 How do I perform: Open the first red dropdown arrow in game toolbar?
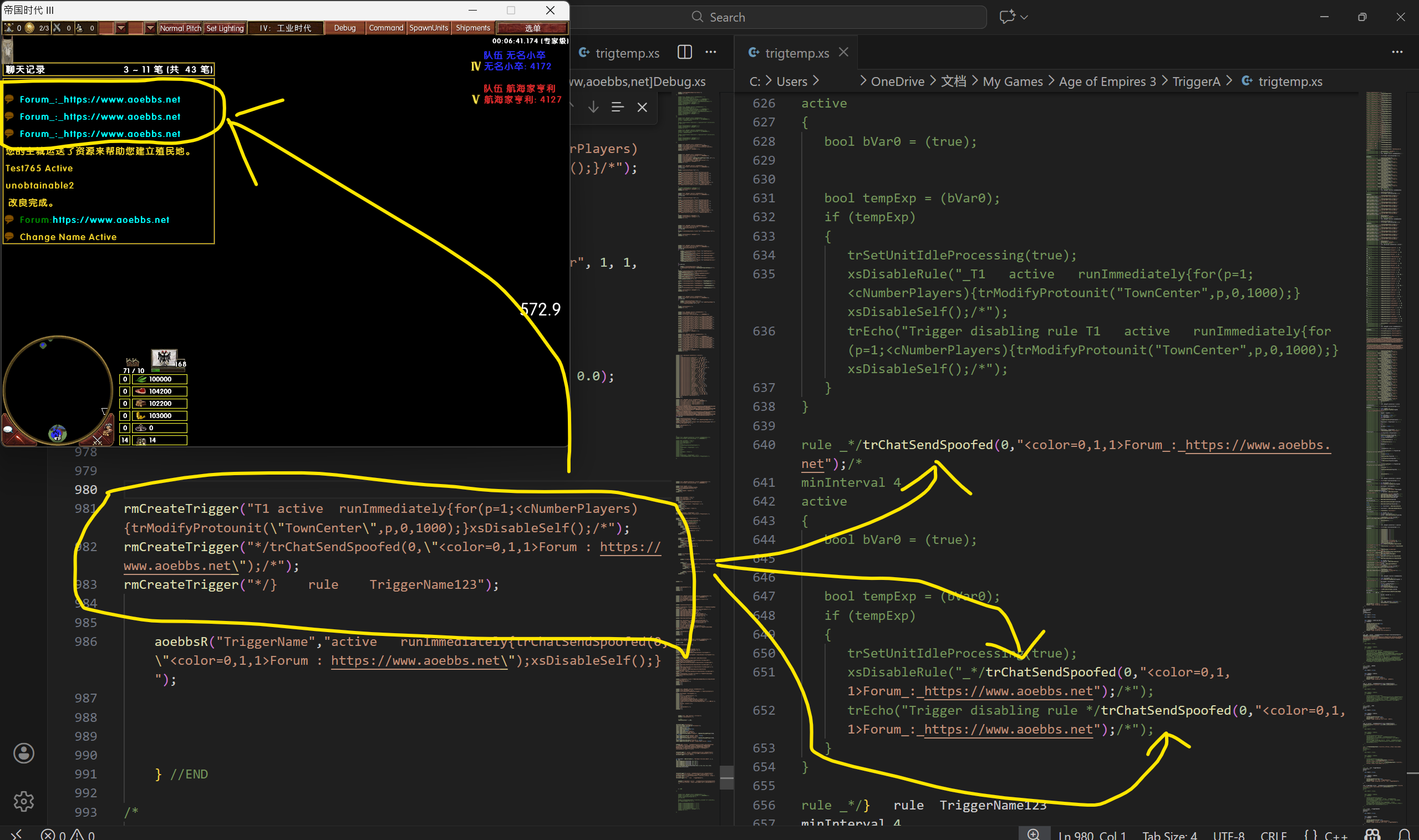121,28
